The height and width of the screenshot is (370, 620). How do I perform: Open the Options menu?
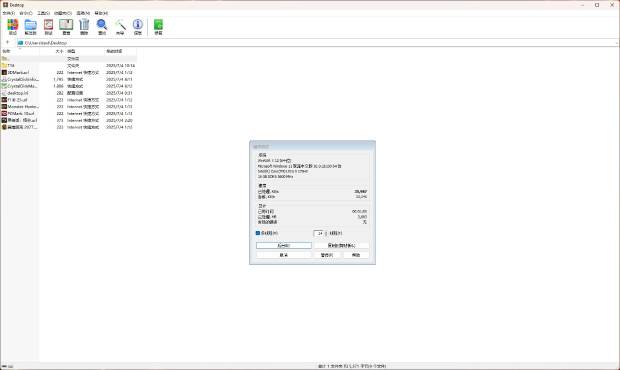(x=83, y=13)
